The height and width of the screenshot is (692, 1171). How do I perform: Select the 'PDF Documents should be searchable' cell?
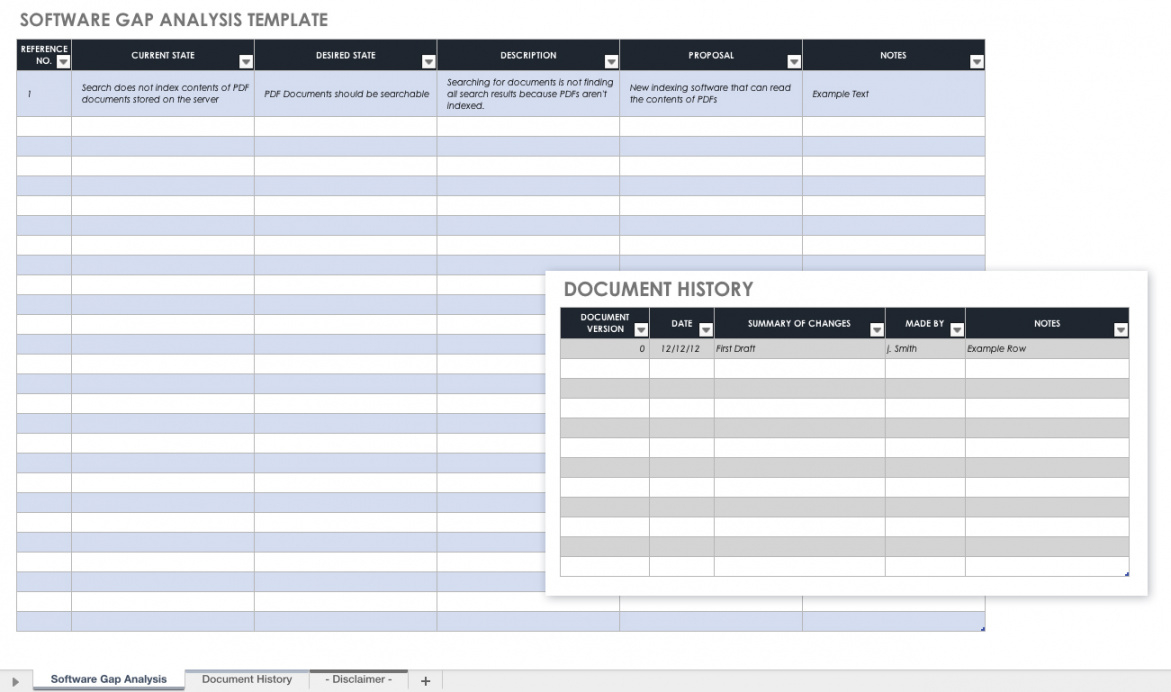point(345,94)
